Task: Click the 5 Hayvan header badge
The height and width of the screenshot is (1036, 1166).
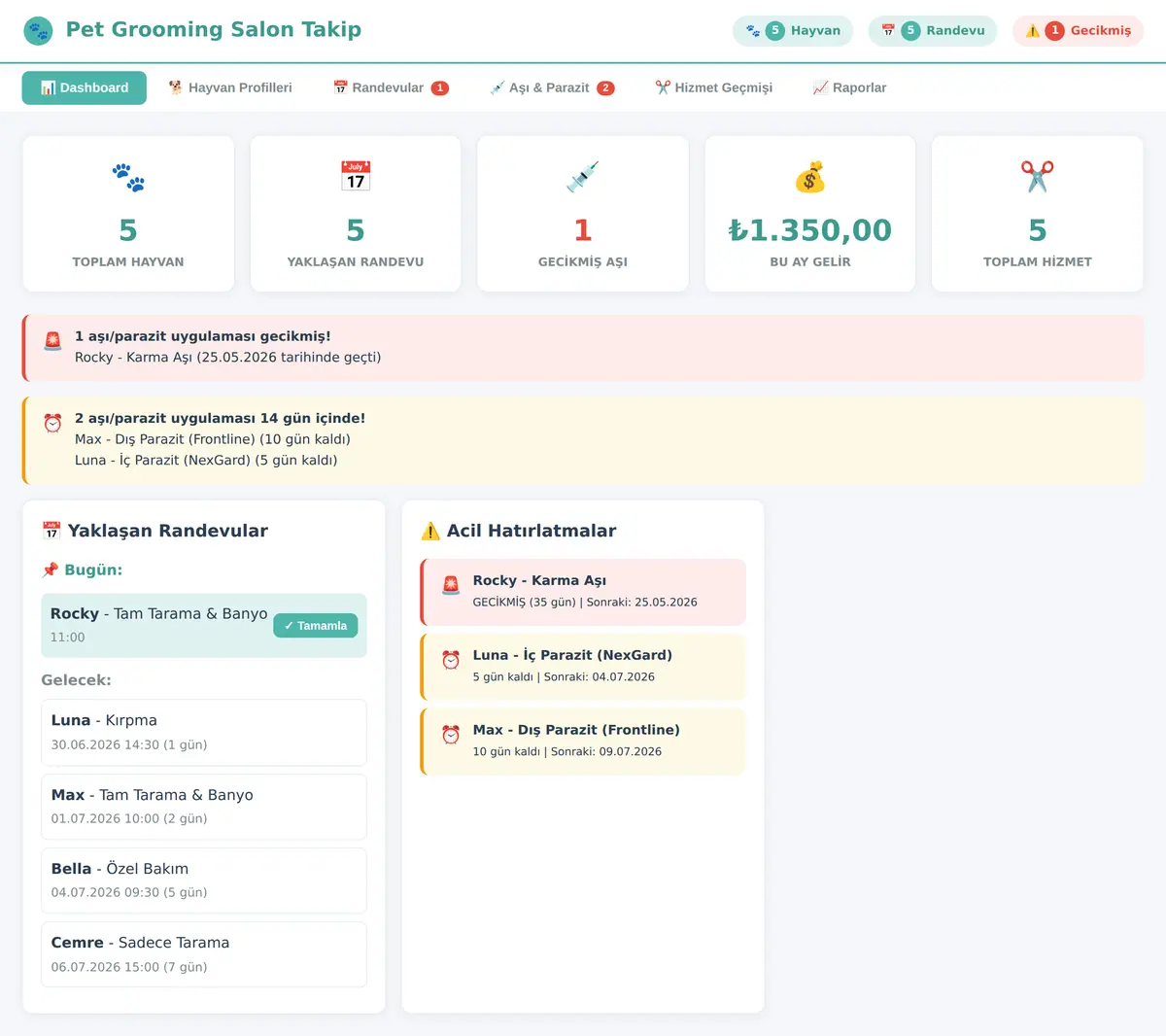Action: [x=793, y=31]
